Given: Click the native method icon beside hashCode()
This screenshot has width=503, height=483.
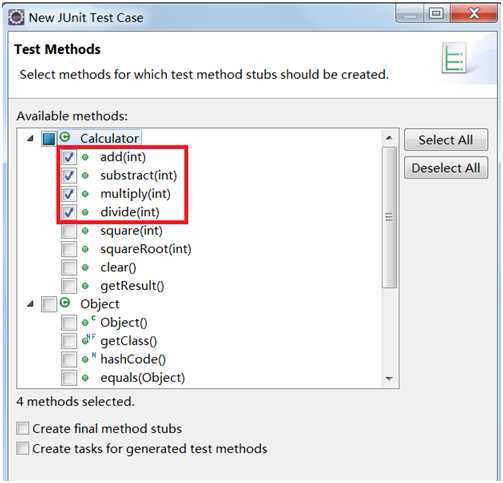Looking at the screenshot, I should point(88,358).
